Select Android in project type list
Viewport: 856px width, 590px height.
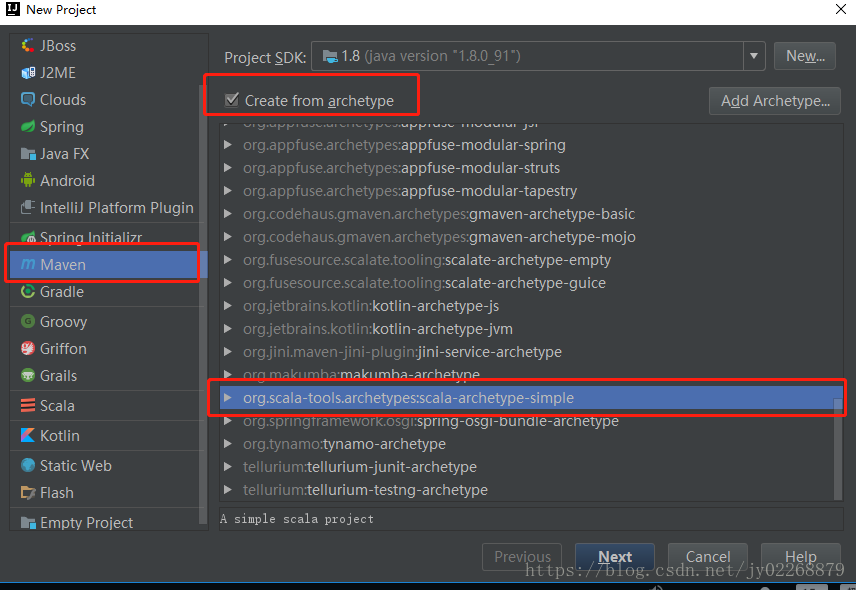106,181
